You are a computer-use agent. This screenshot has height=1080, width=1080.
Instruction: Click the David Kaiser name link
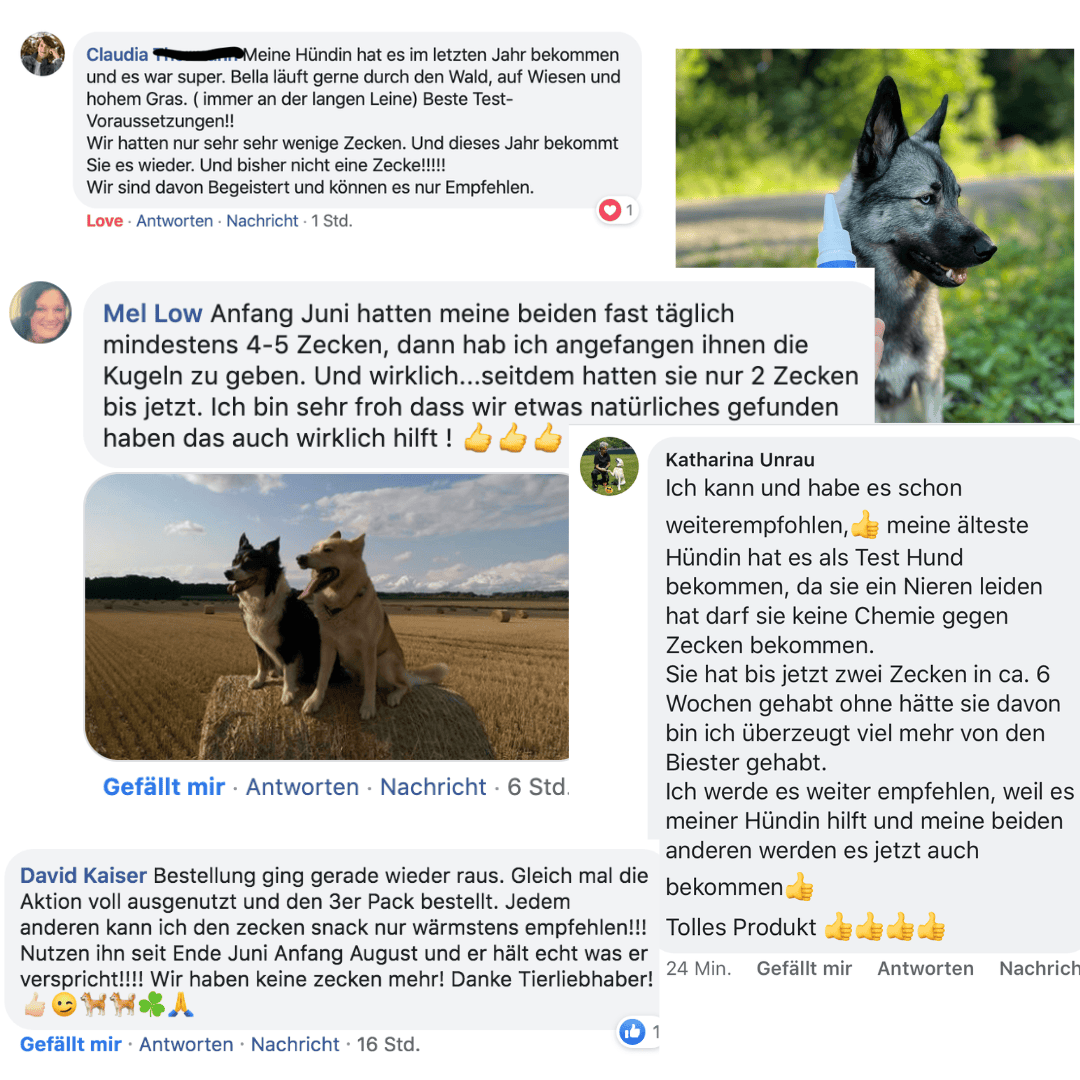pos(83,875)
